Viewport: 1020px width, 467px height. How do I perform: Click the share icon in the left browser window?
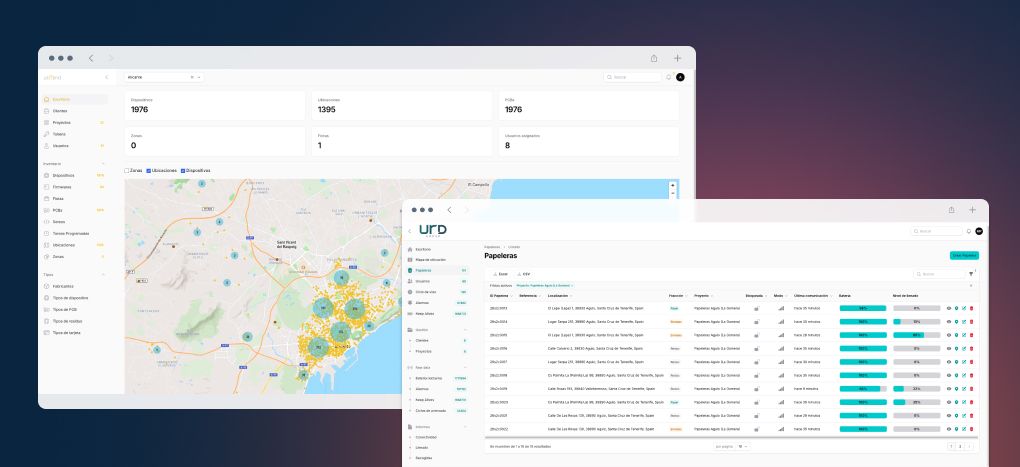pyautogui.click(x=654, y=58)
